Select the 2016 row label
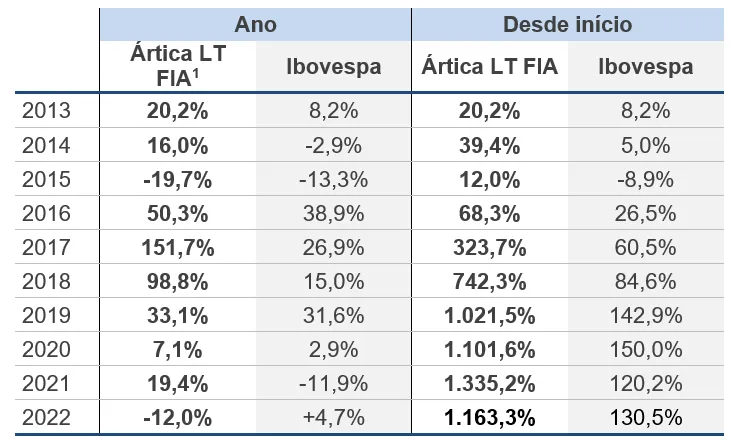The width and height of the screenshot is (731, 445). pyautogui.click(x=47, y=213)
